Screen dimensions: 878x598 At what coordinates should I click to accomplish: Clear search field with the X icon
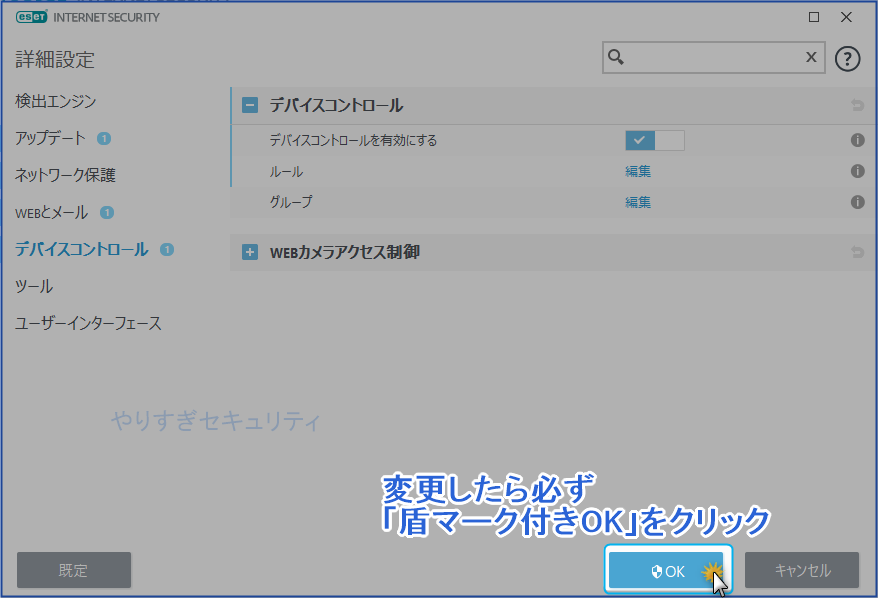[x=811, y=57]
